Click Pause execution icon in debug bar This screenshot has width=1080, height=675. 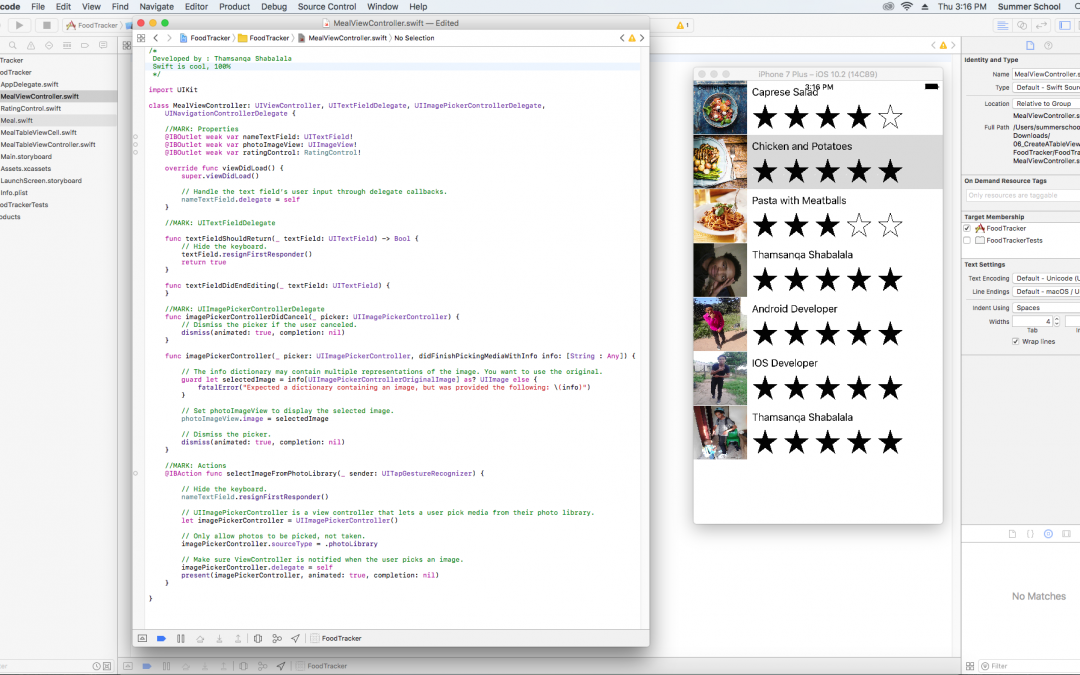point(180,638)
